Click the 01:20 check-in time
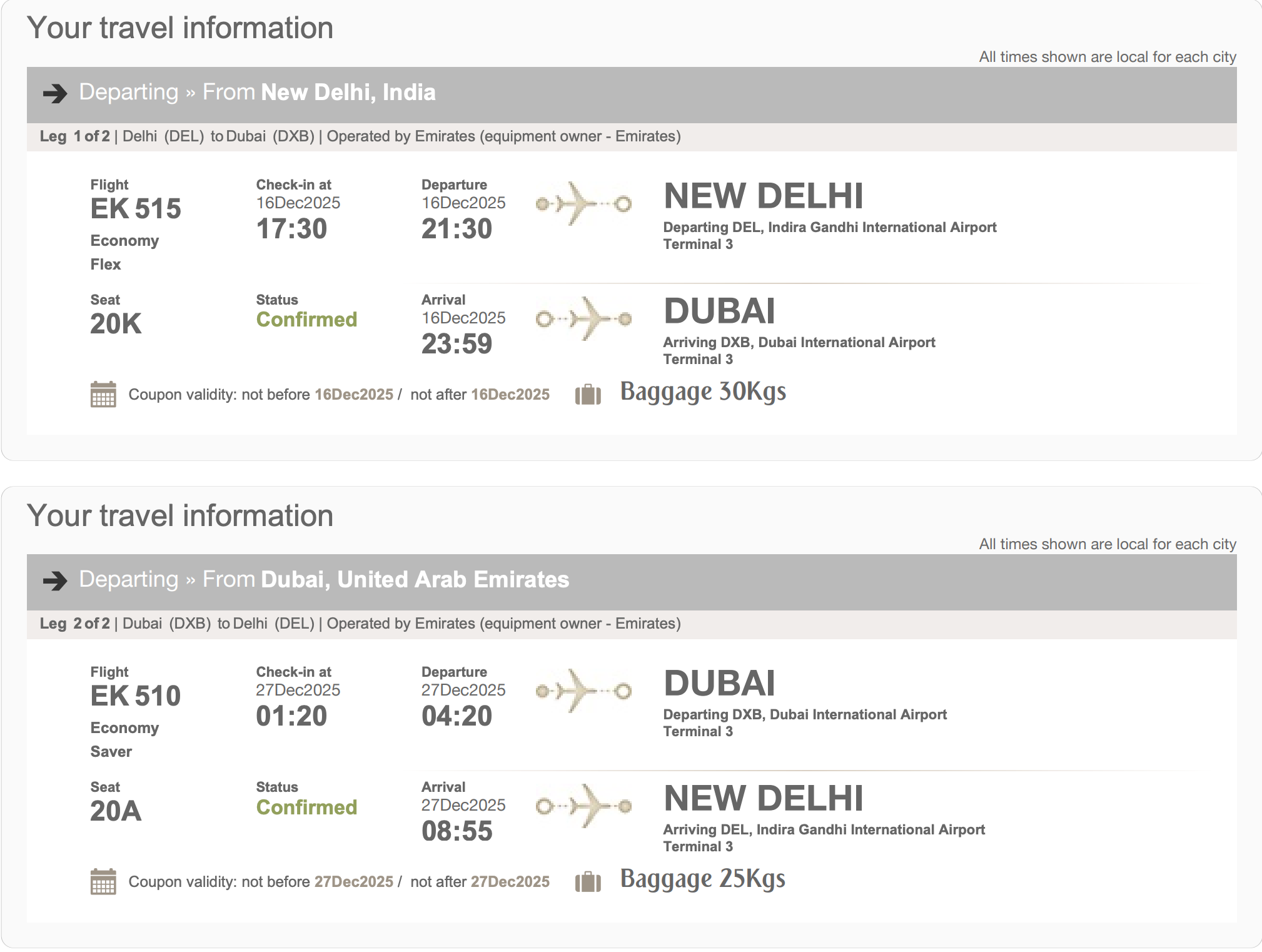The width and height of the screenshot is (1262, 952). 291,716
